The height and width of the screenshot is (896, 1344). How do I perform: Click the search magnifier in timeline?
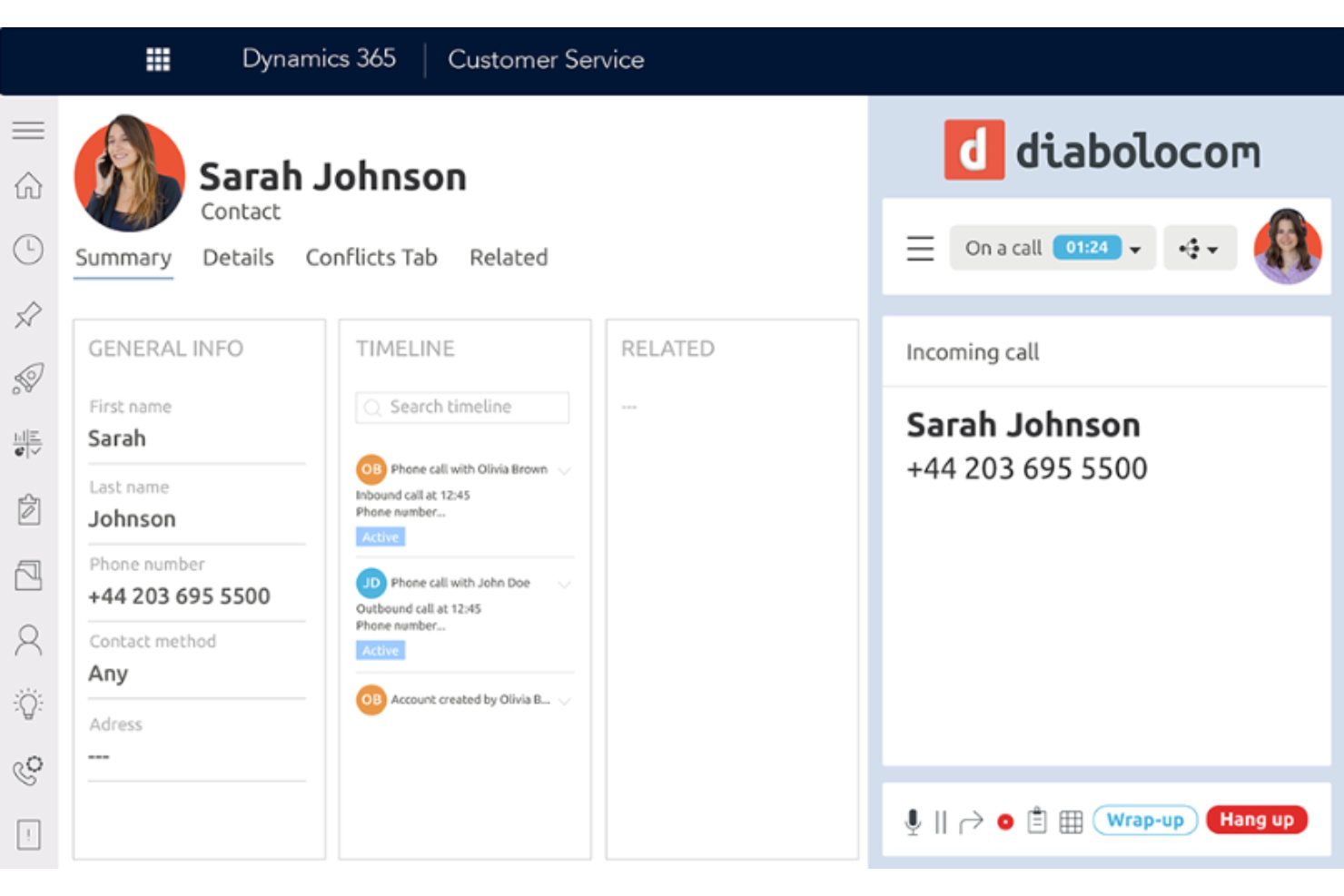(x=372, y=408)
